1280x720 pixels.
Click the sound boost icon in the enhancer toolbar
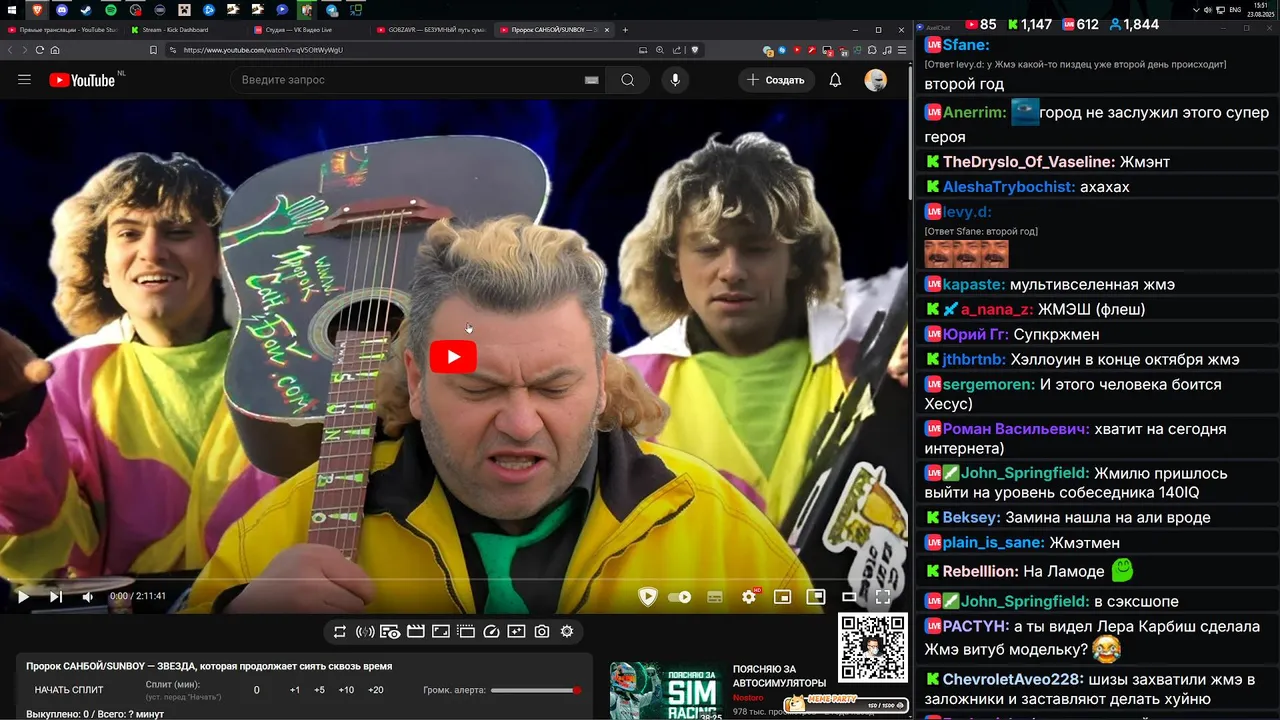tap(365, 631)
